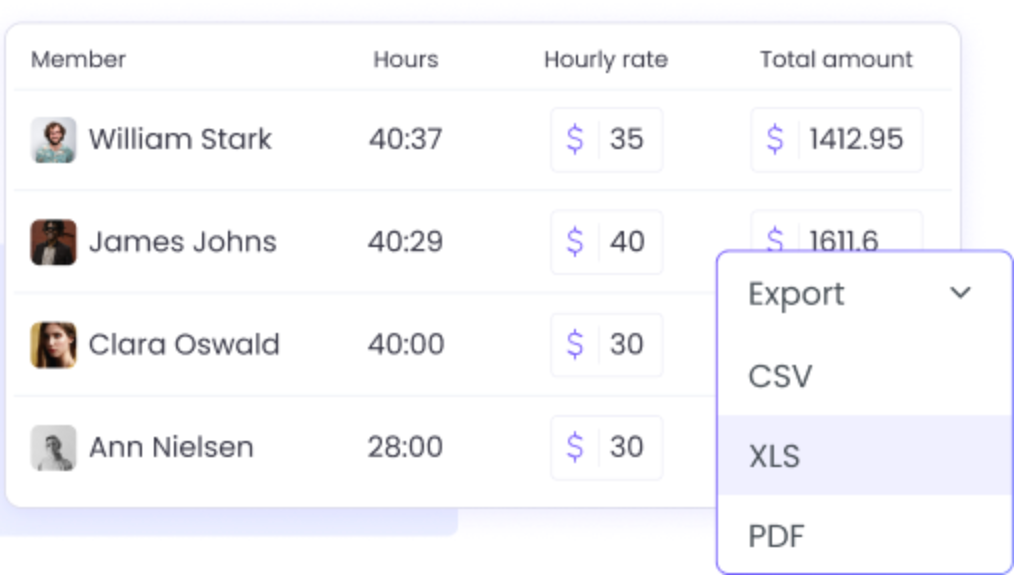Viewport: 1020px width, 580px height.
Task: Collapse the Export dropdown chevron
Action: [960, 293]
